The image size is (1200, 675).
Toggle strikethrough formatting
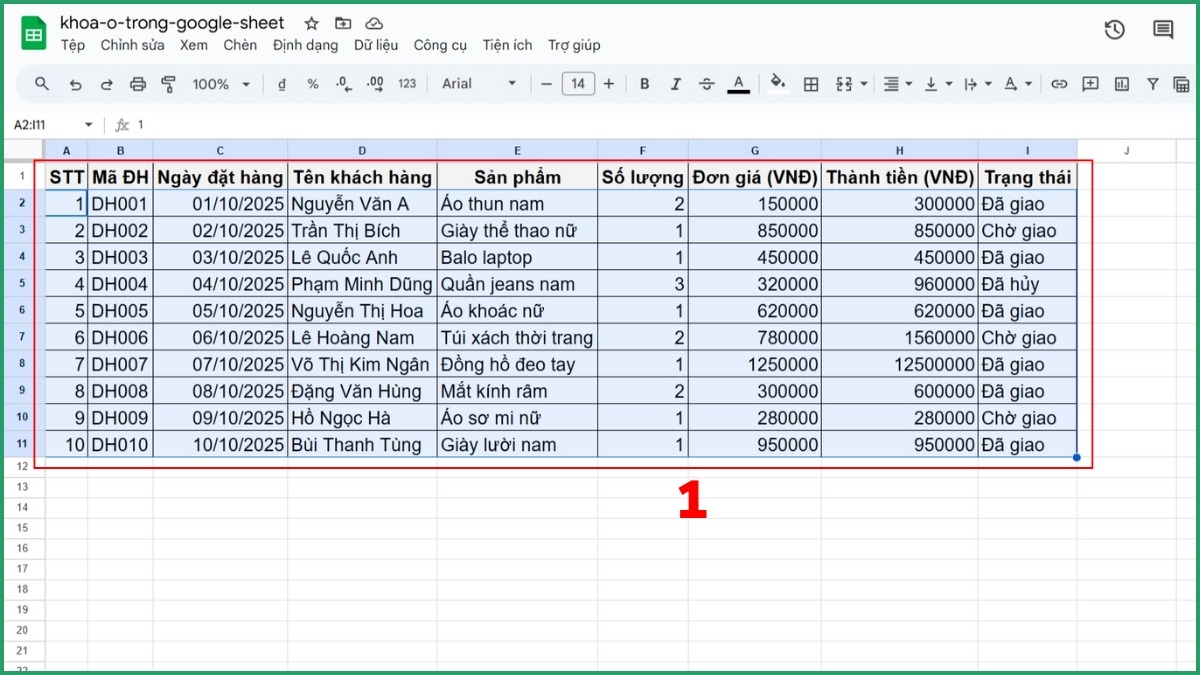point(707,84)
